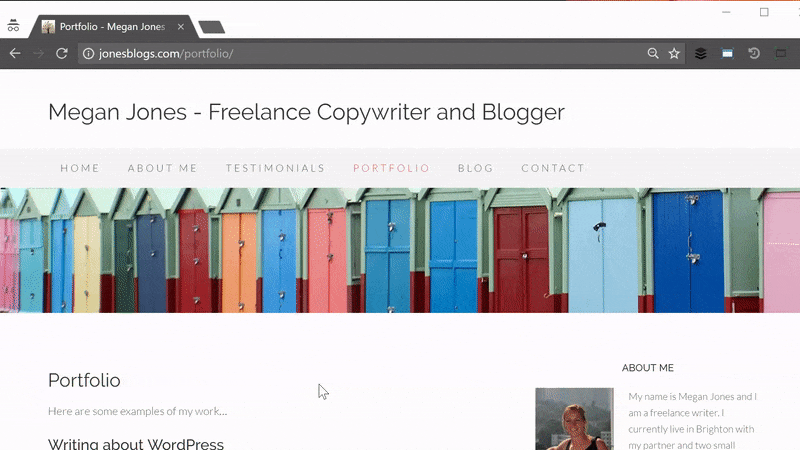
Task: Click the Portfolio page heading
Action: pos(84,380)
